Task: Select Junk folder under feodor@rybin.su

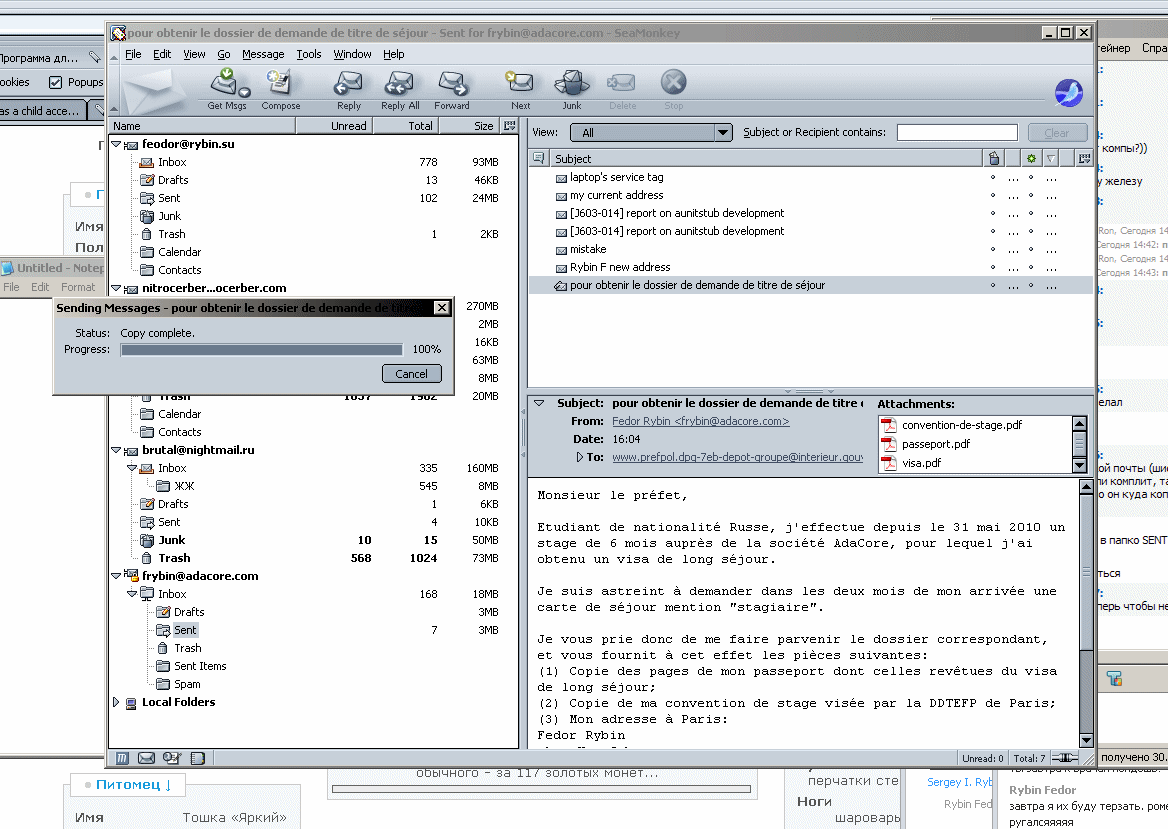Action: pos(169,216)
